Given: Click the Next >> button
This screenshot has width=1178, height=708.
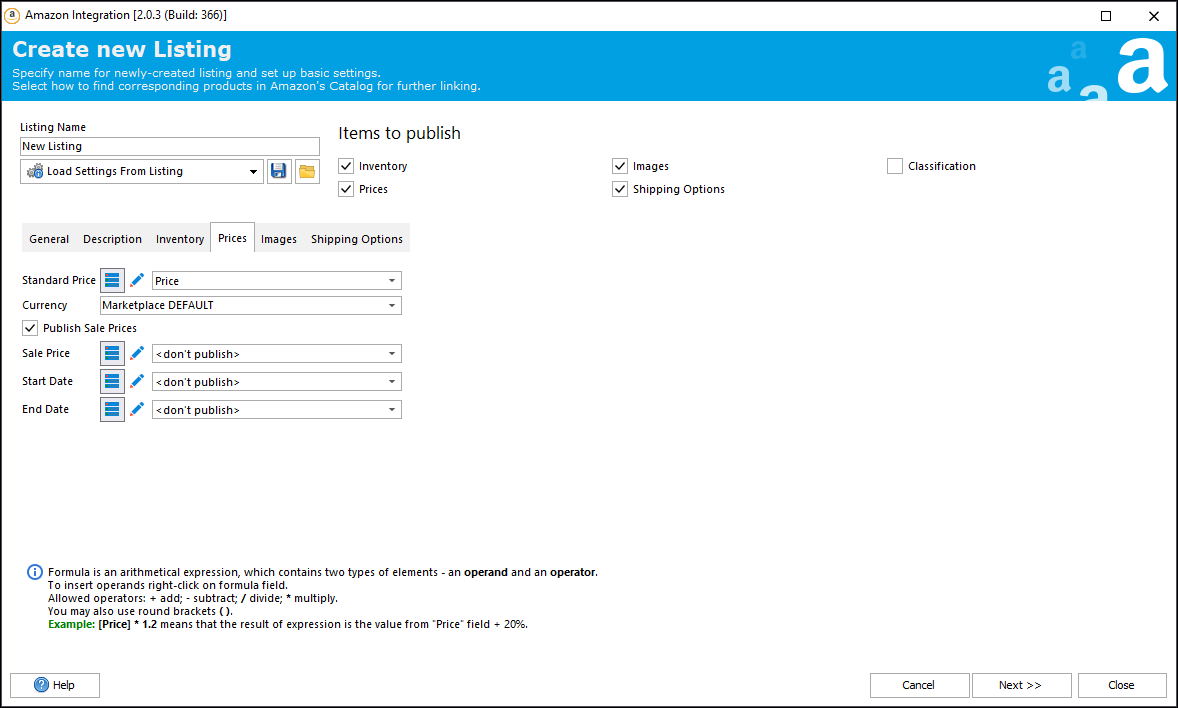Looking at the screenshot, I should pos(1020,685).
